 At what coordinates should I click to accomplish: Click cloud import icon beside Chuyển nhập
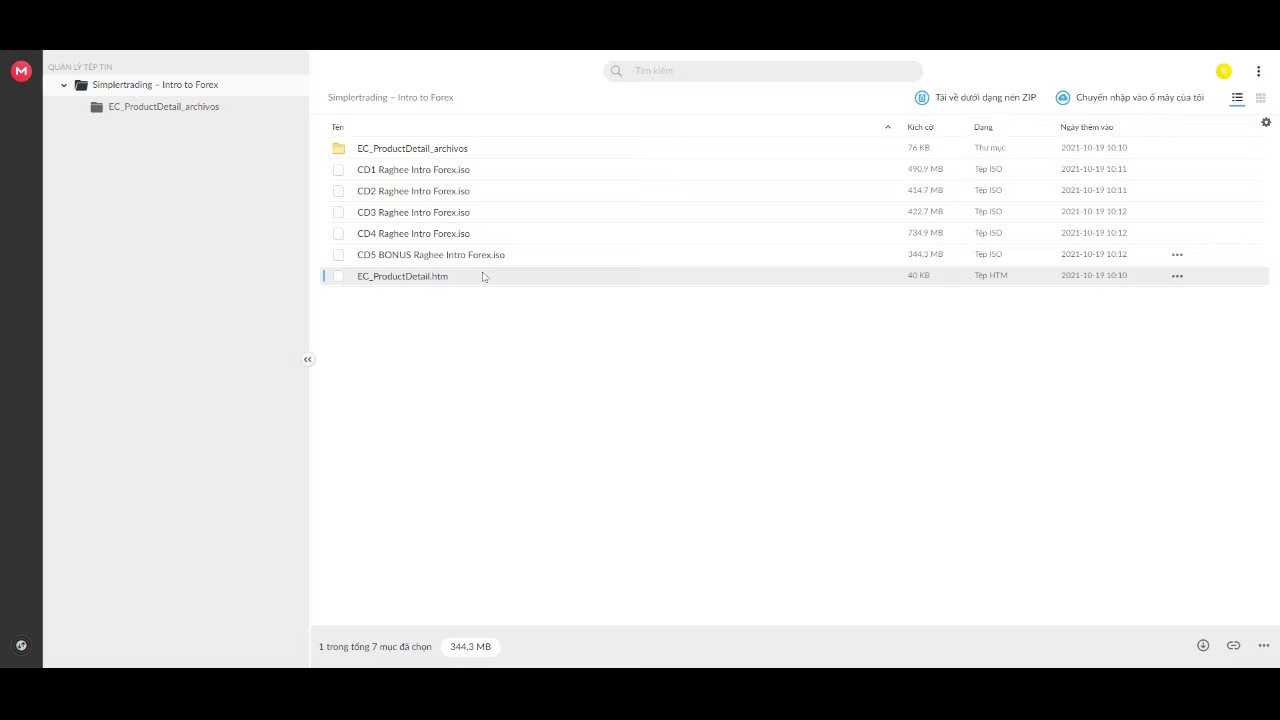[1063, 98]
